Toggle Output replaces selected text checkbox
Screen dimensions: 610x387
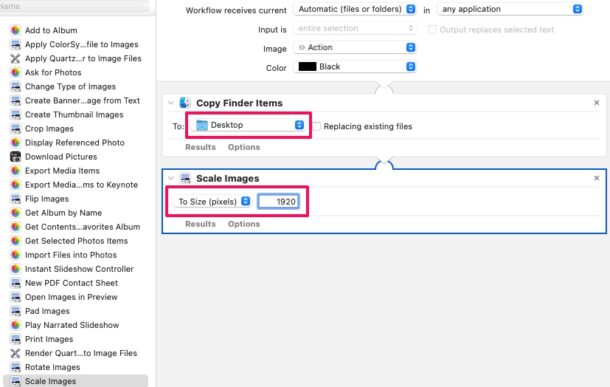click(432, 30)
